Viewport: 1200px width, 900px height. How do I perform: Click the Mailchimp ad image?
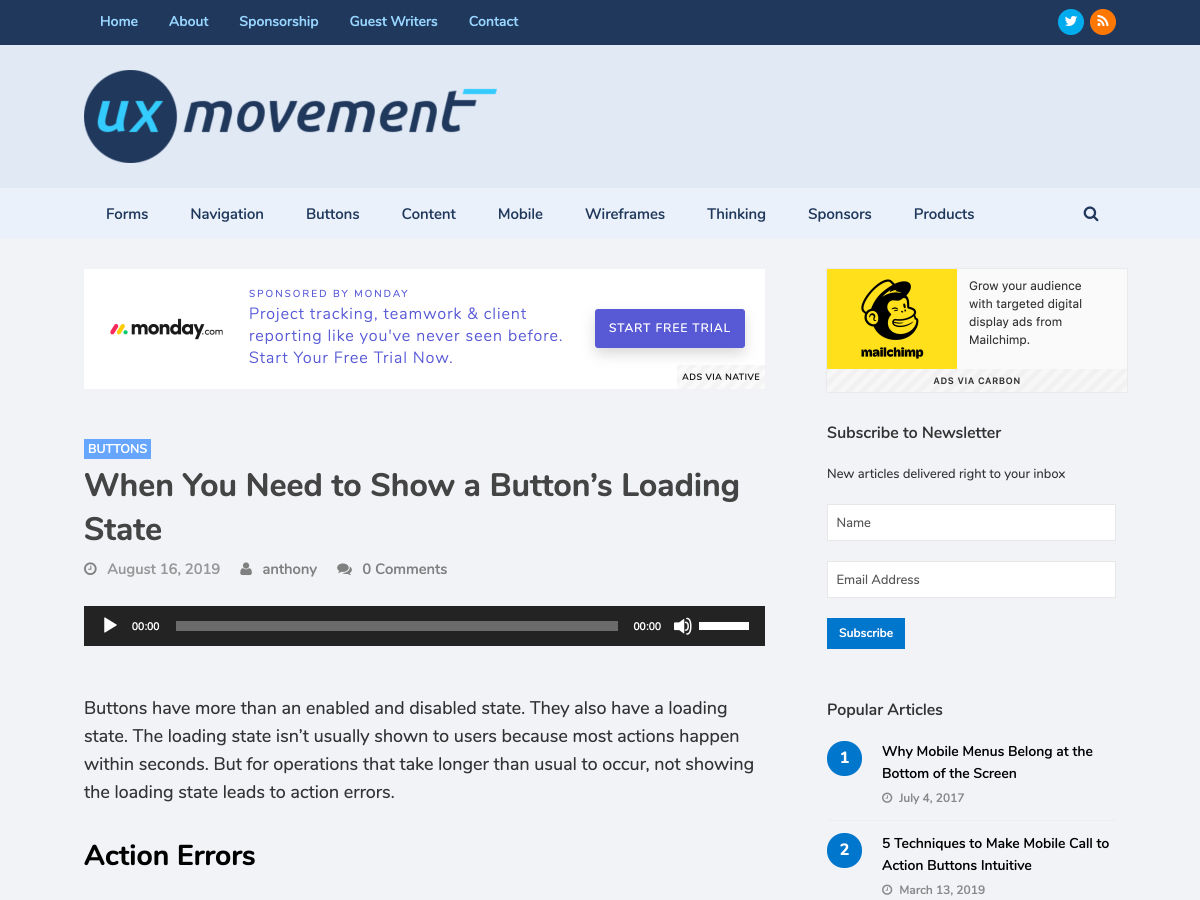[891, 319]
